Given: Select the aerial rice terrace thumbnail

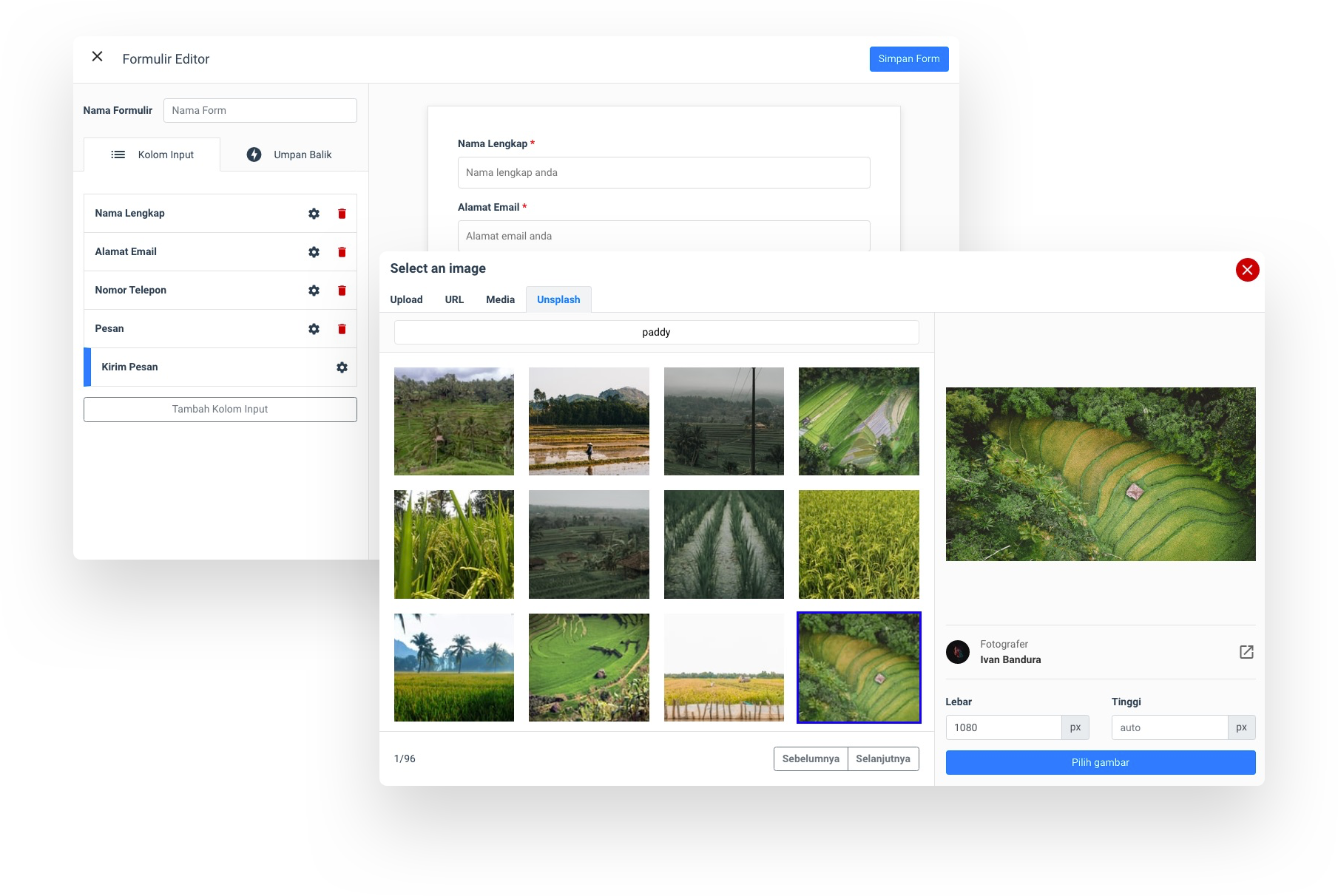Looking at the screenshot, I should click(x=858, y=667).
